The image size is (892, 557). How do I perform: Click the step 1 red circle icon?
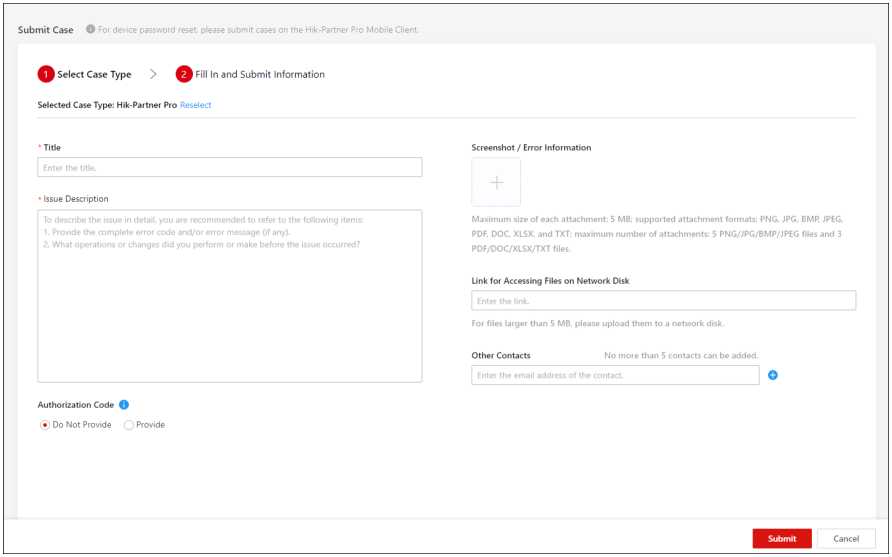click(46, 74)
